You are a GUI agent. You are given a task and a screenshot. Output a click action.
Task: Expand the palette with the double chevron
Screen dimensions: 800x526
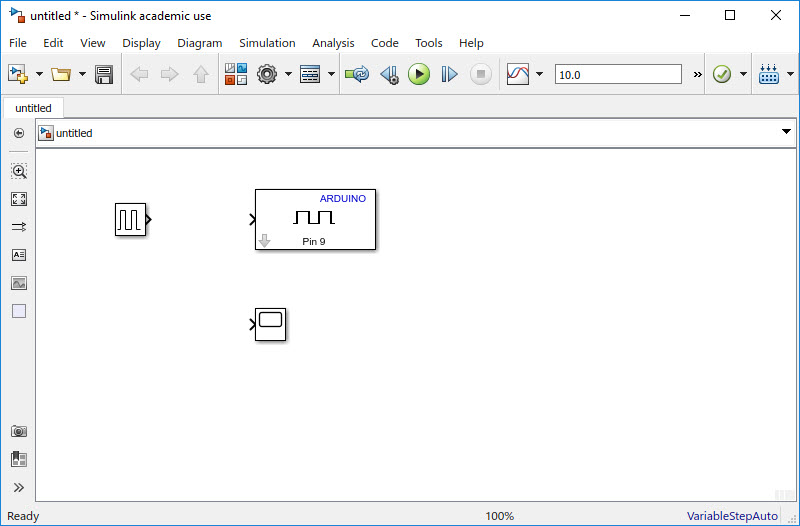[19, 487]
